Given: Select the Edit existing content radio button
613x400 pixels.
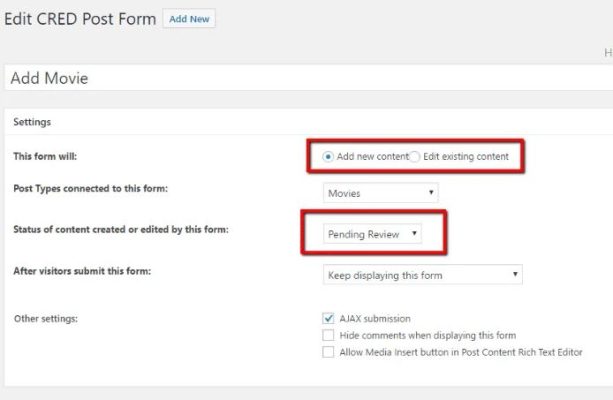Looking at the screenshot, I should coord(415,157).
